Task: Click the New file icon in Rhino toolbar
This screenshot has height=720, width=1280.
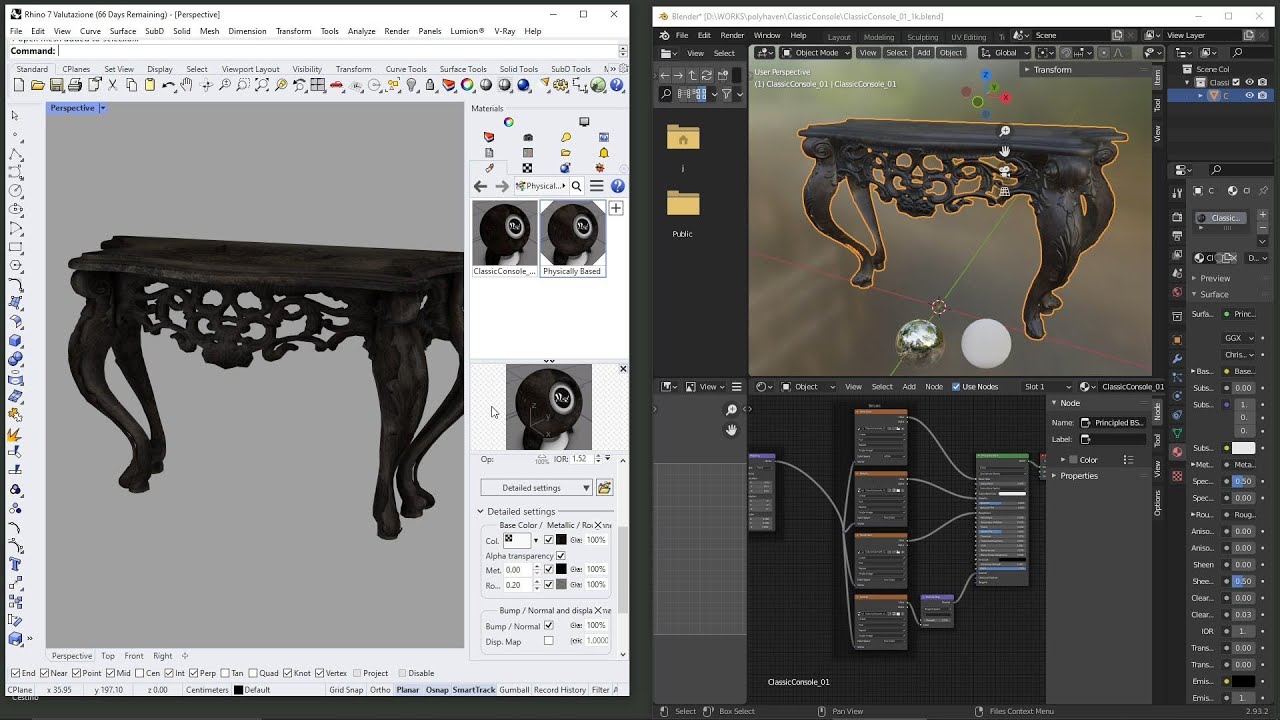Action: (19, 86)
